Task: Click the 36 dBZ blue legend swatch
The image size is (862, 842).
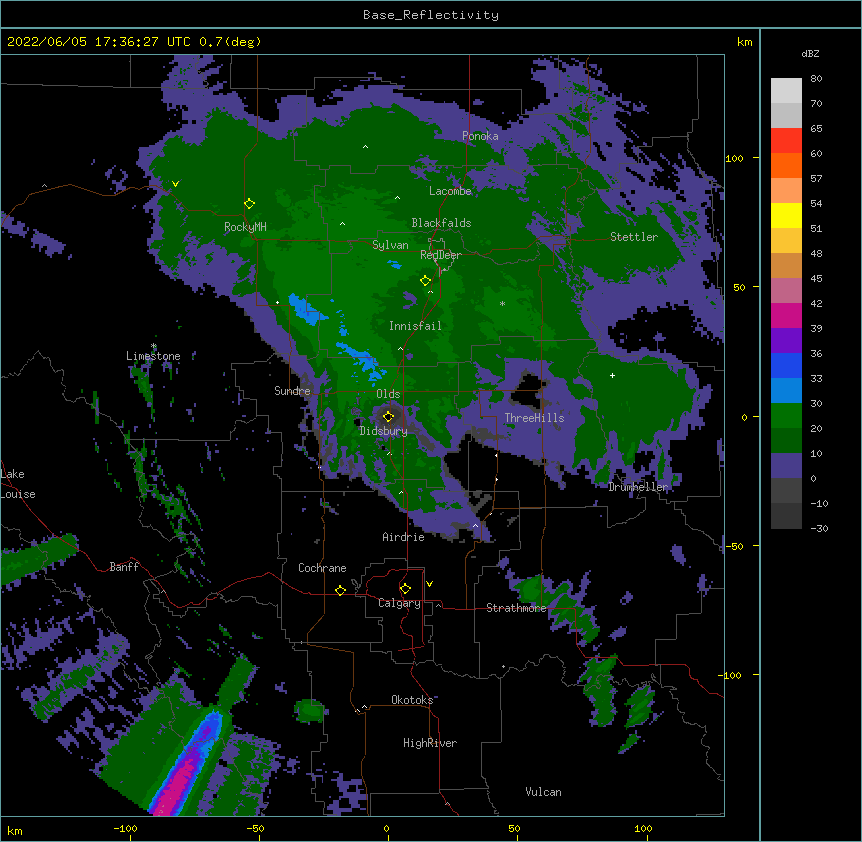Action: point(786,365)
